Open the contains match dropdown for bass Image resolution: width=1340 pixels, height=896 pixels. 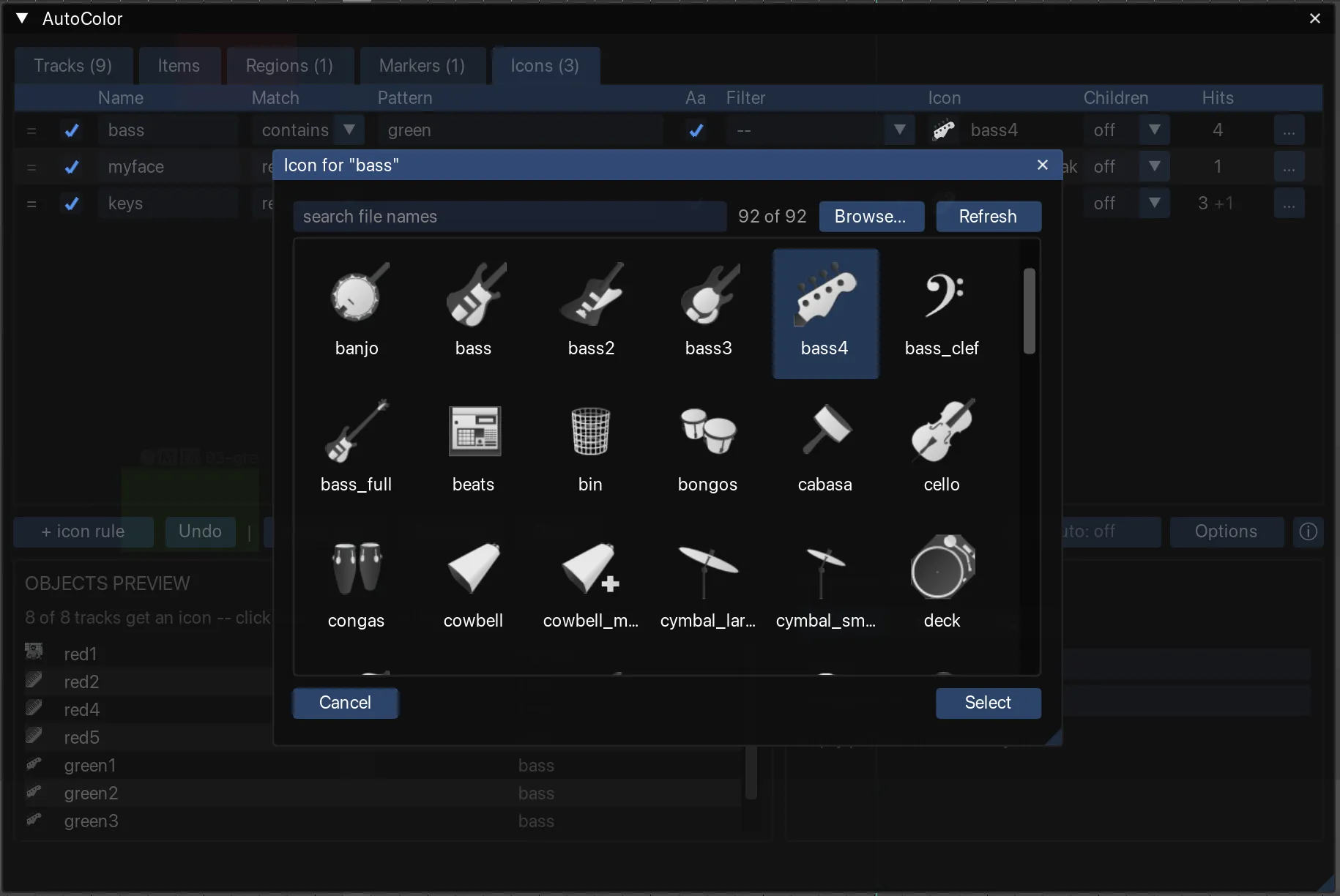click(308, 130)
